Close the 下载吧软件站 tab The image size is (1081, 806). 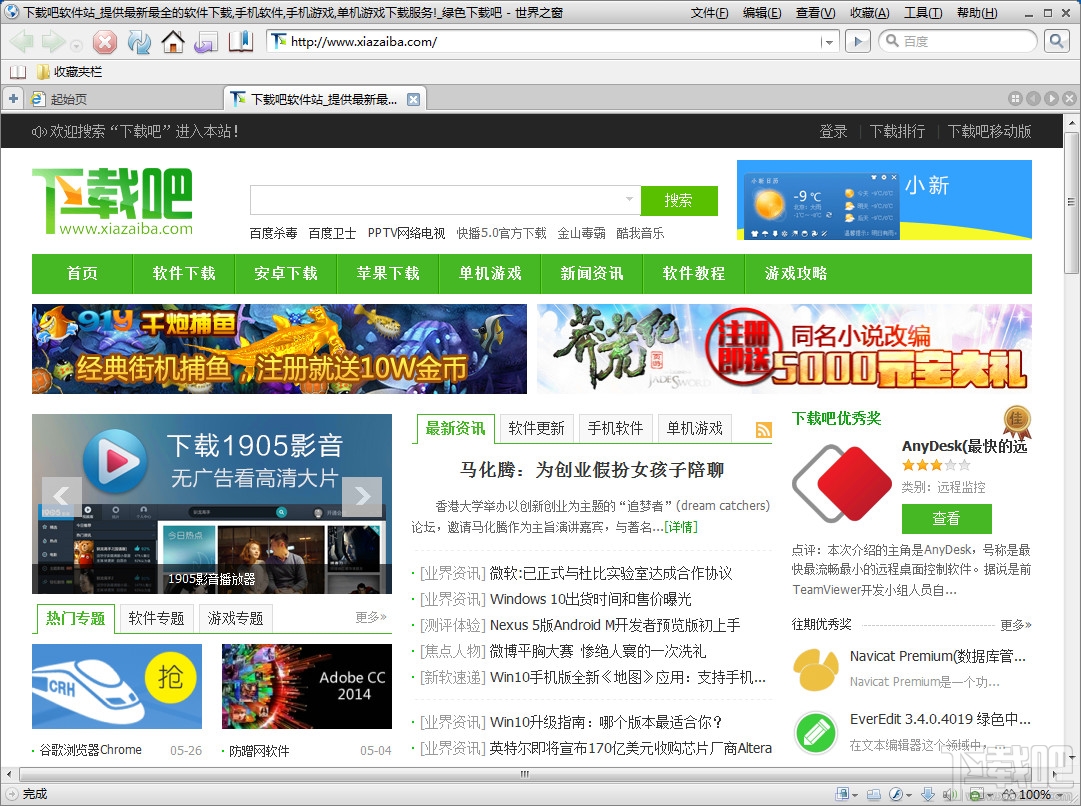[x=413, y=99]
